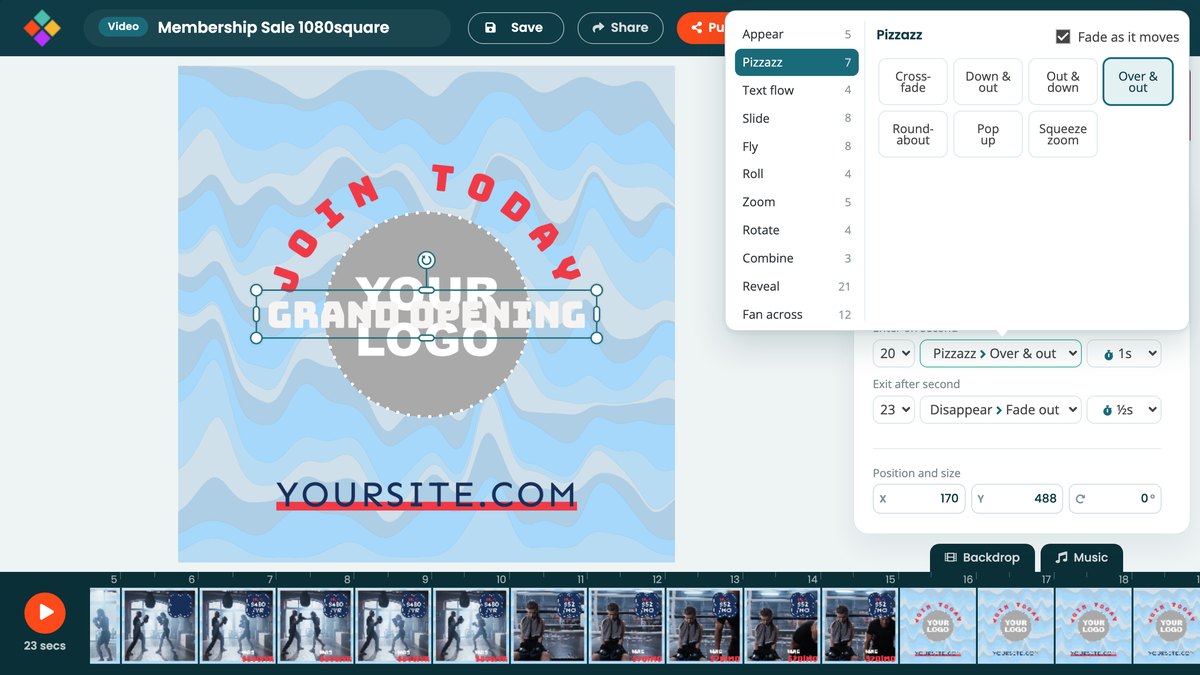The width and height of the screenshot is (1200, 675).
Task: Apply the Down & out effect
Action: point(988,82)
